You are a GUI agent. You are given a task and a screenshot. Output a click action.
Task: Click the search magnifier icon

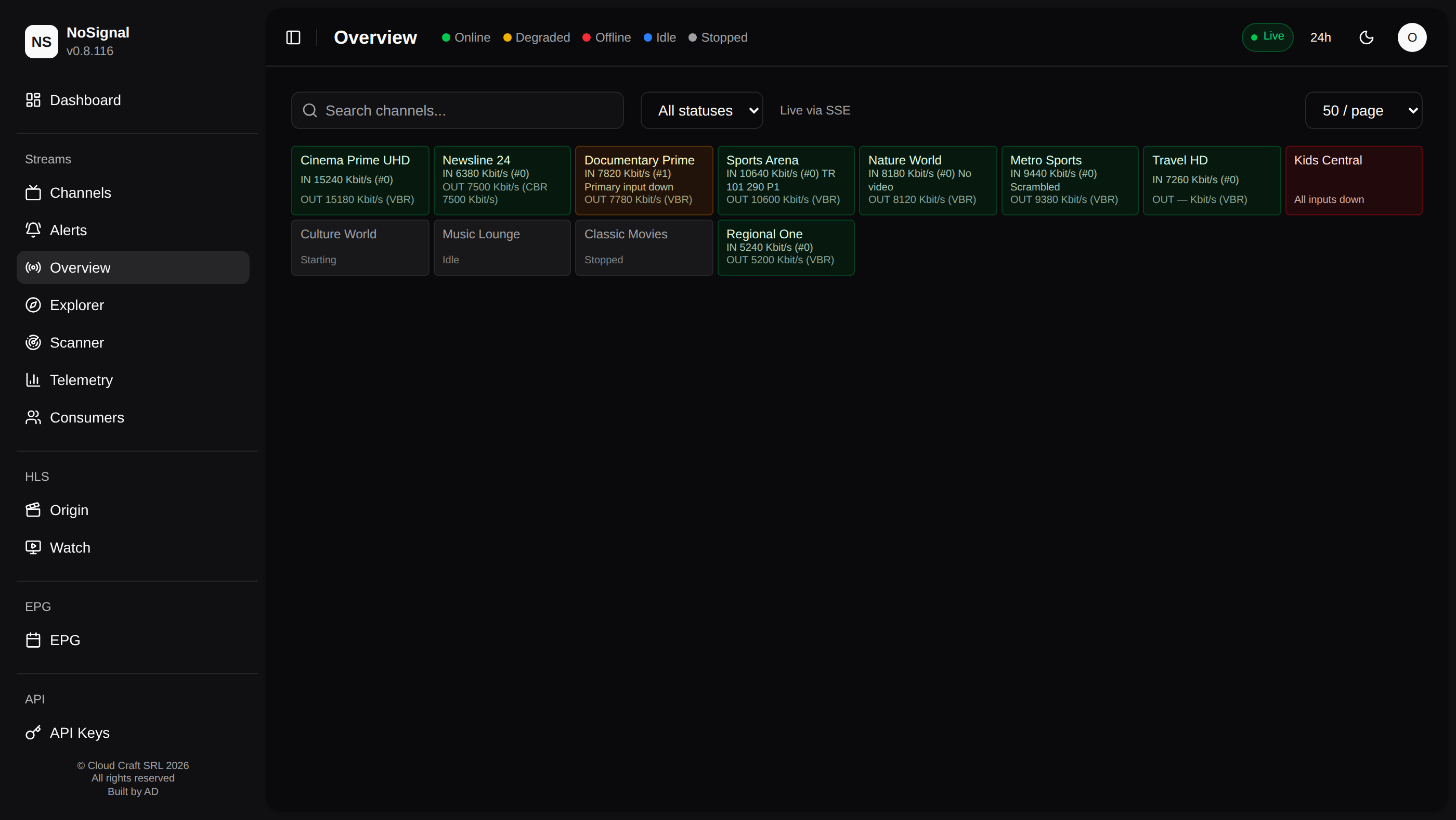click(310, 110)
